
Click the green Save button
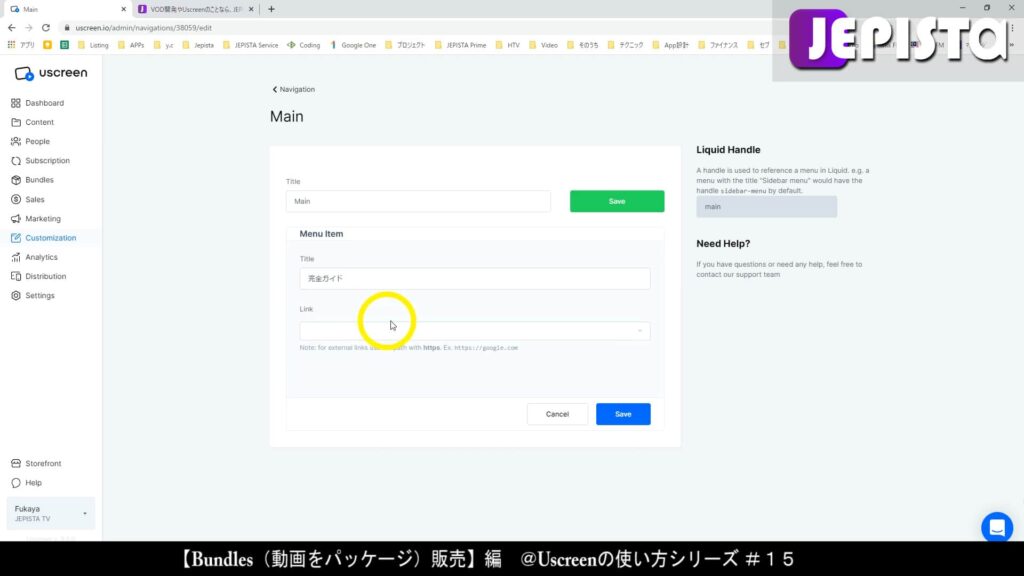616,201
